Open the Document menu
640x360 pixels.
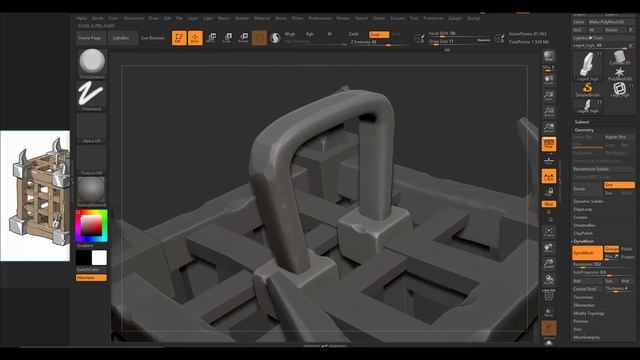click(x=133, y=18)
